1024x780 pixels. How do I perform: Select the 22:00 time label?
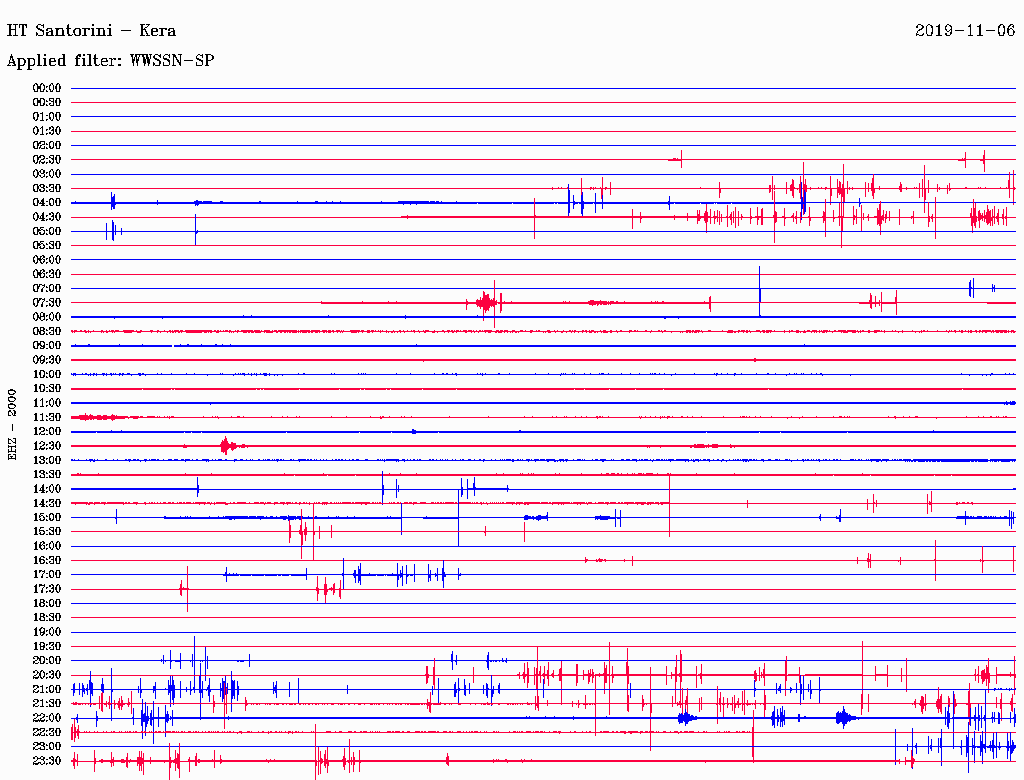pyautogui.click(x=47, y=718)
